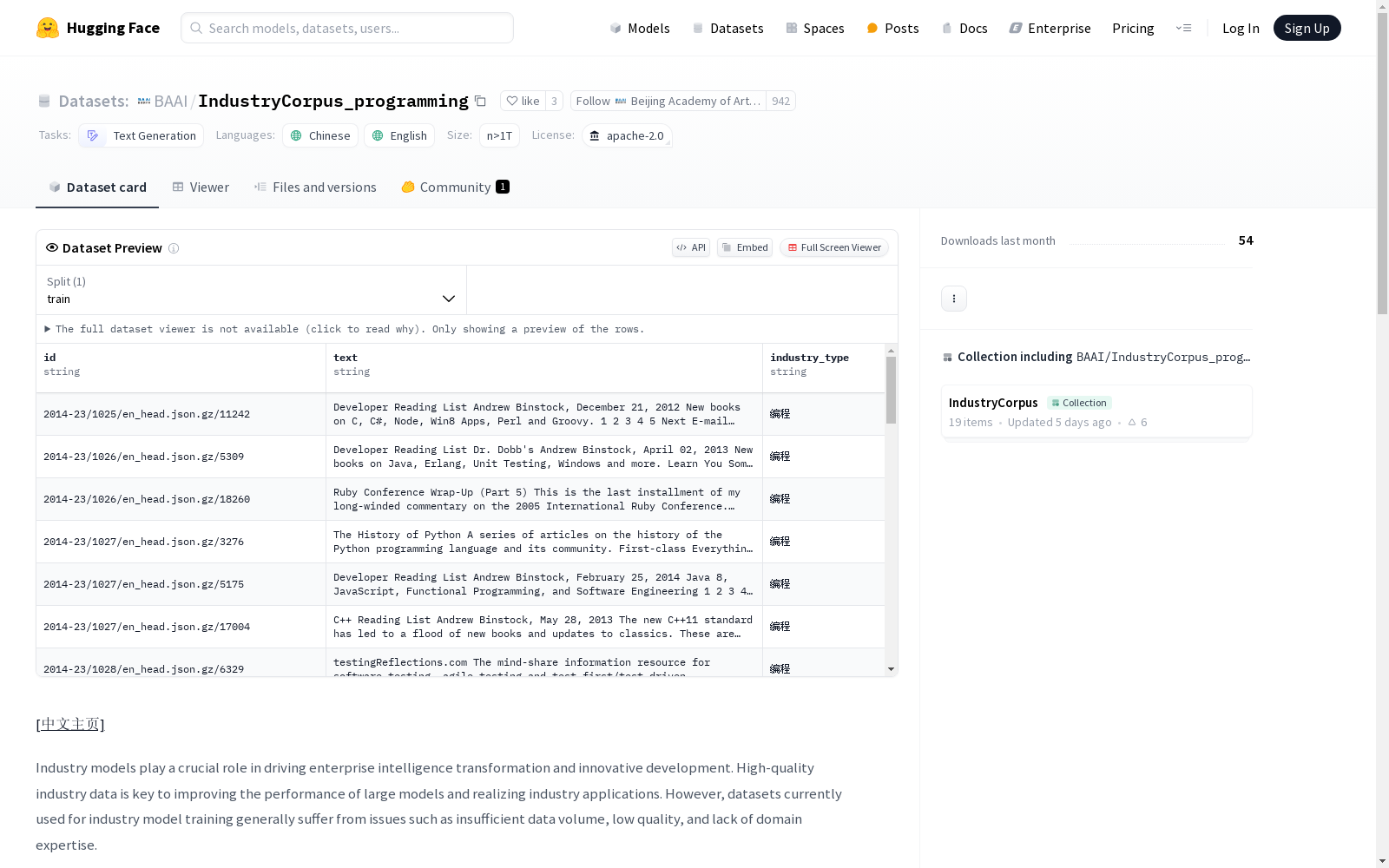The height and width of the screenshot is (868, 1389).
Task: Select row 2014-23/1026/en_head.json.gz/18260
Action: 460,499
